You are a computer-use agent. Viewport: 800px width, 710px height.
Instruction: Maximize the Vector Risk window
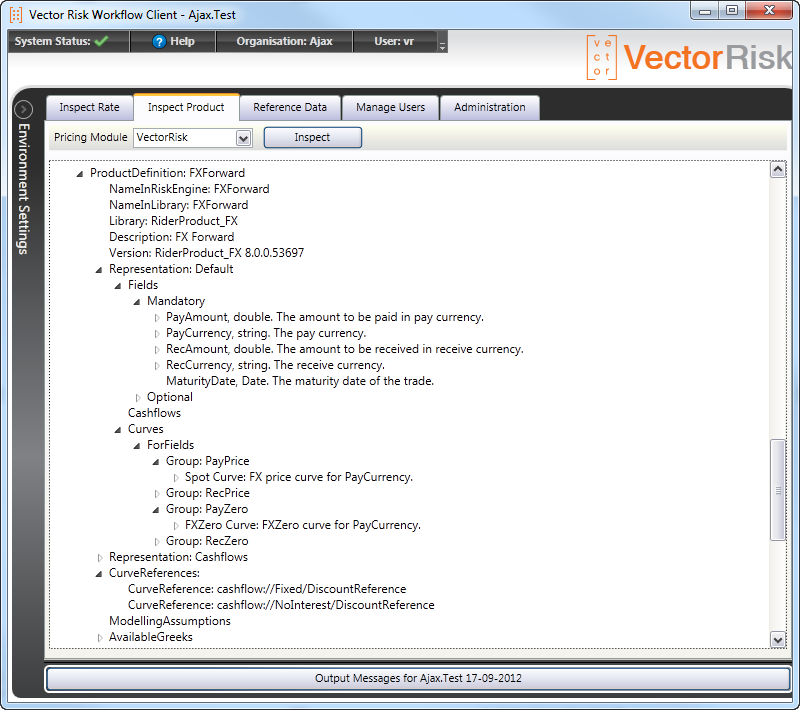[x=732, y=11]
